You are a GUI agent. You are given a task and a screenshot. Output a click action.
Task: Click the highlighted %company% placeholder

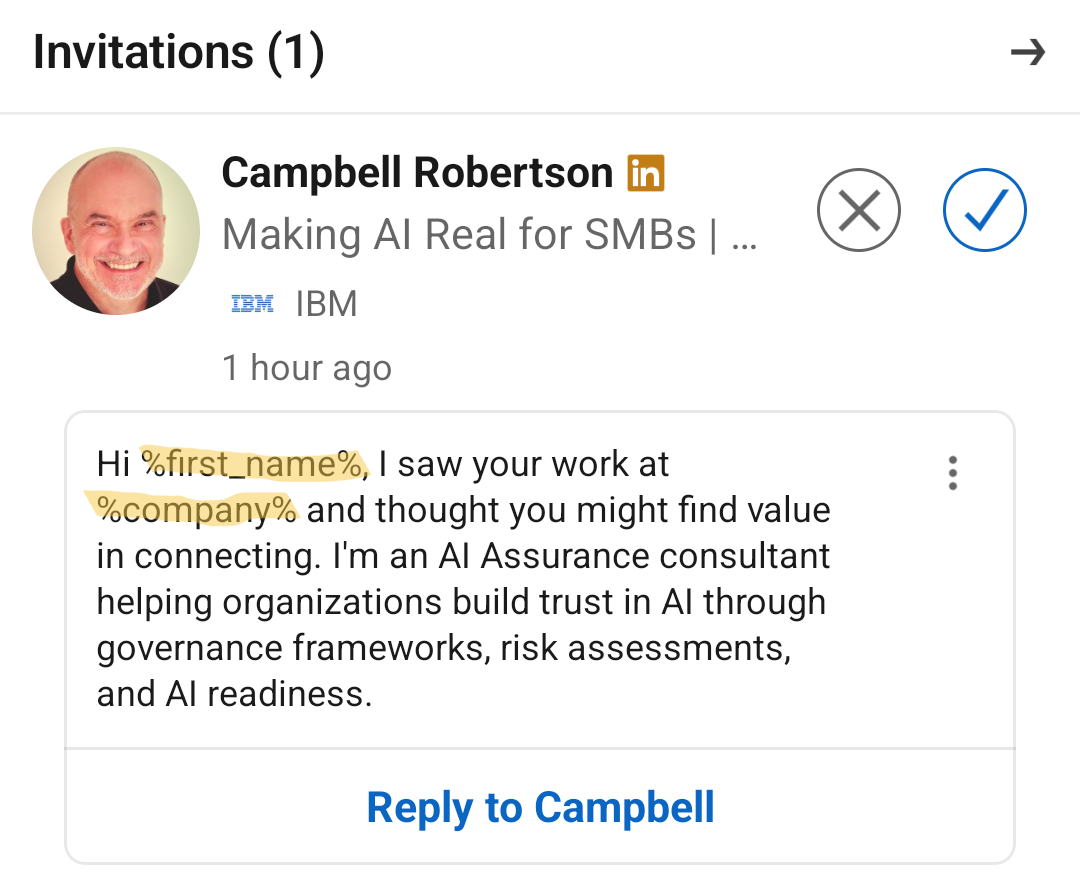(197, 511)
